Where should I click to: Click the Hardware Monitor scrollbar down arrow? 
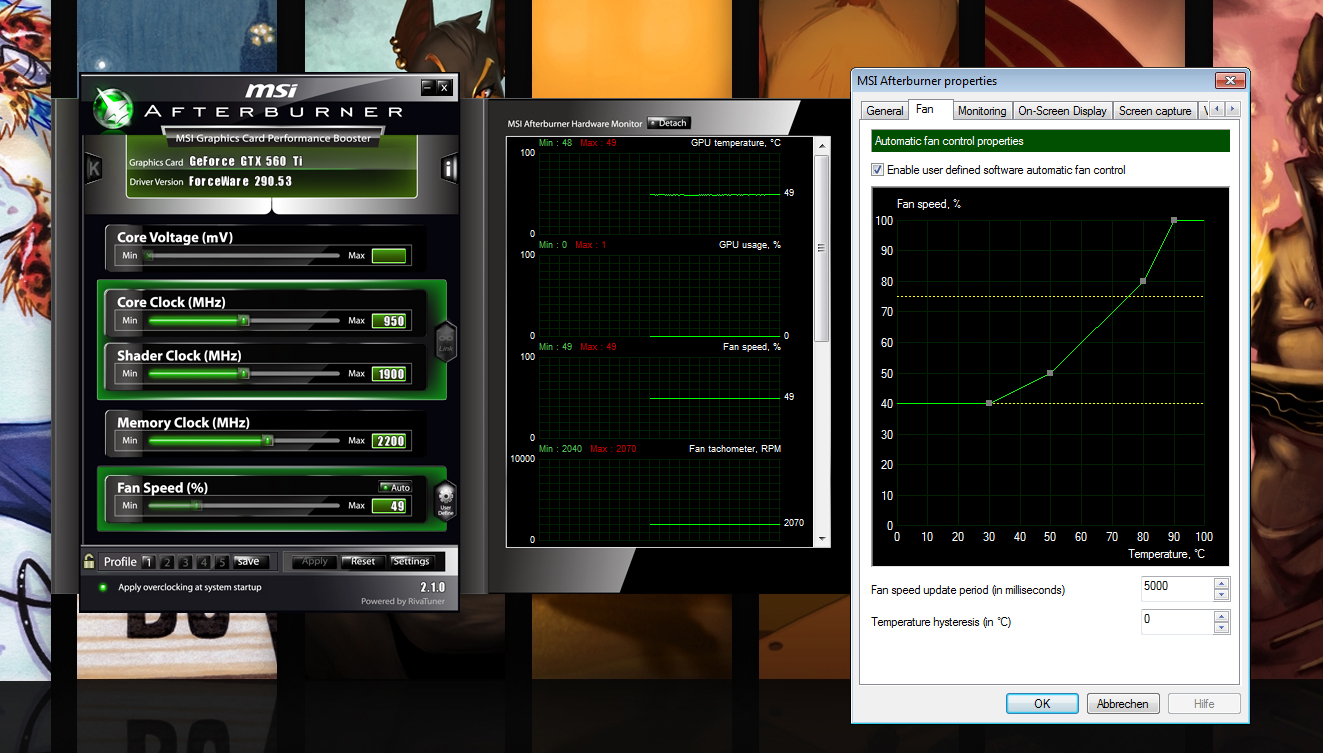[823, 538]
